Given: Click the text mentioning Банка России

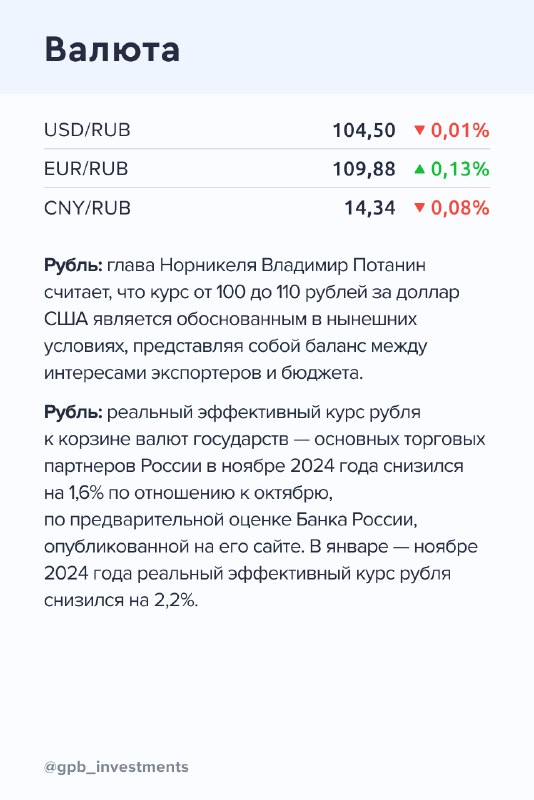Looking at the screenshot, I should pos(357,520).
